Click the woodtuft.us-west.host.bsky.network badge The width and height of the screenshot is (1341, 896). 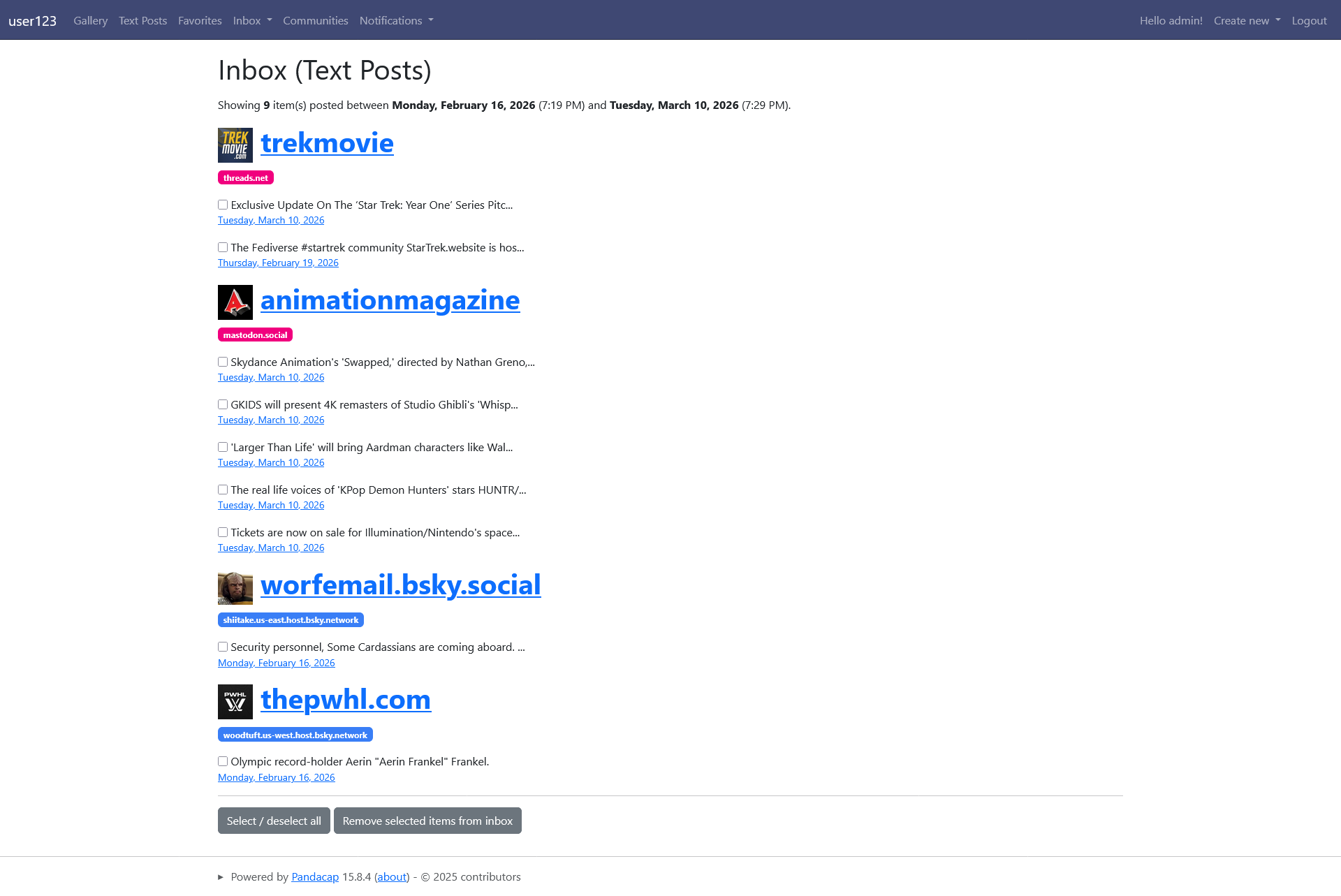[295, 735]
